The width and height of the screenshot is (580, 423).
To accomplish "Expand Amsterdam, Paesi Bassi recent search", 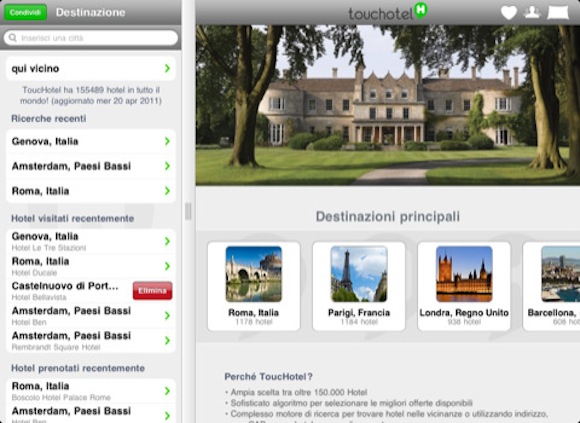I will point(91,166).
